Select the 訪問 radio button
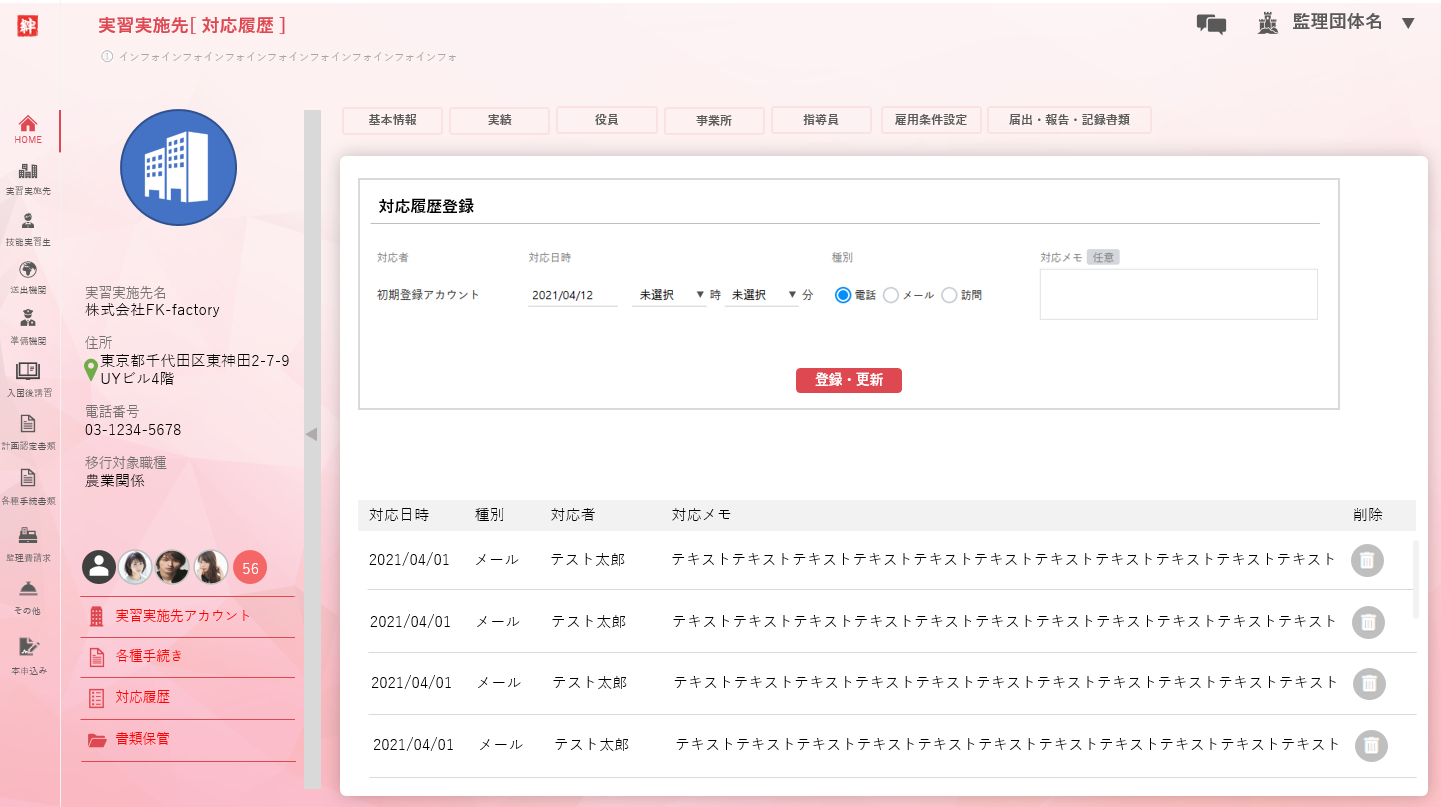This screenshot has width=1441, height=807. point(949,295)
